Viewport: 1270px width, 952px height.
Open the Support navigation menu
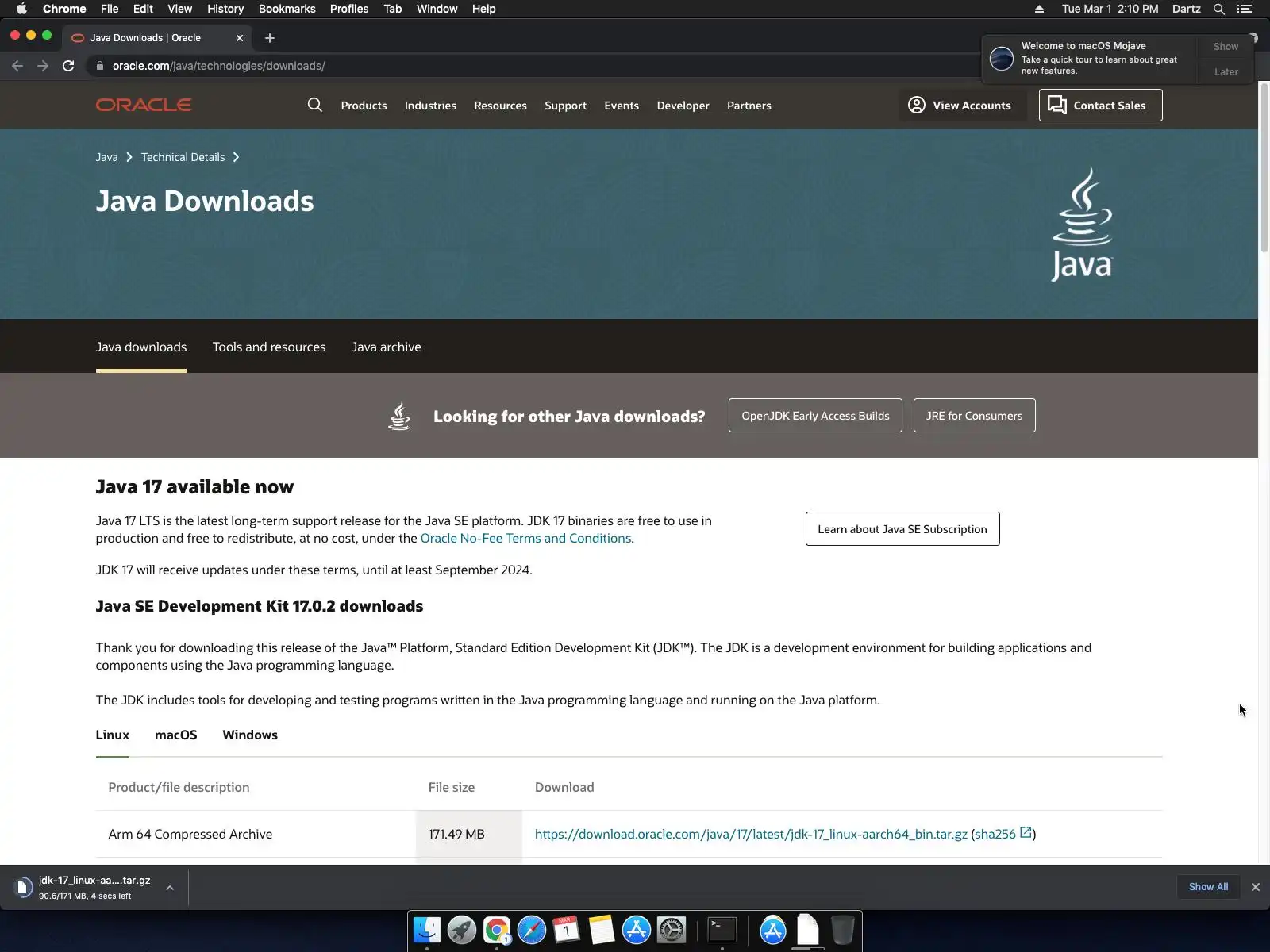pos(565,106)
